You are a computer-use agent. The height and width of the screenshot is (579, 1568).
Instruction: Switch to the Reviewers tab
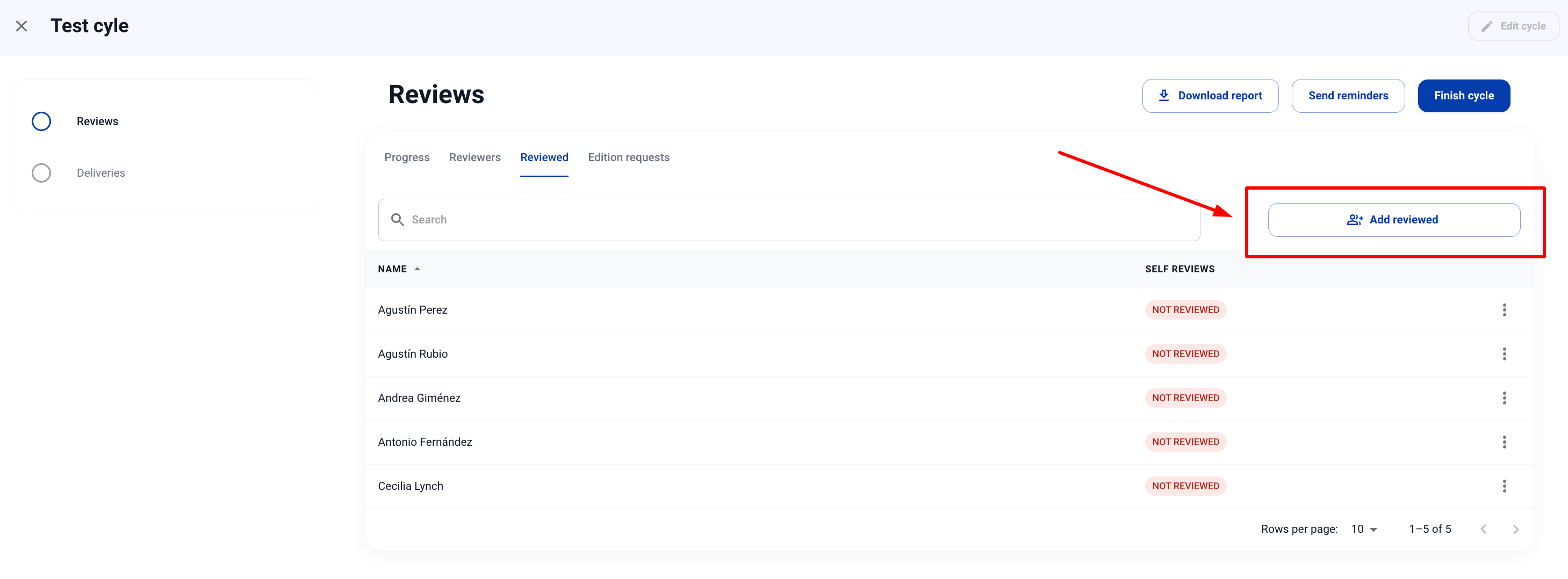[x=474, y=157]
